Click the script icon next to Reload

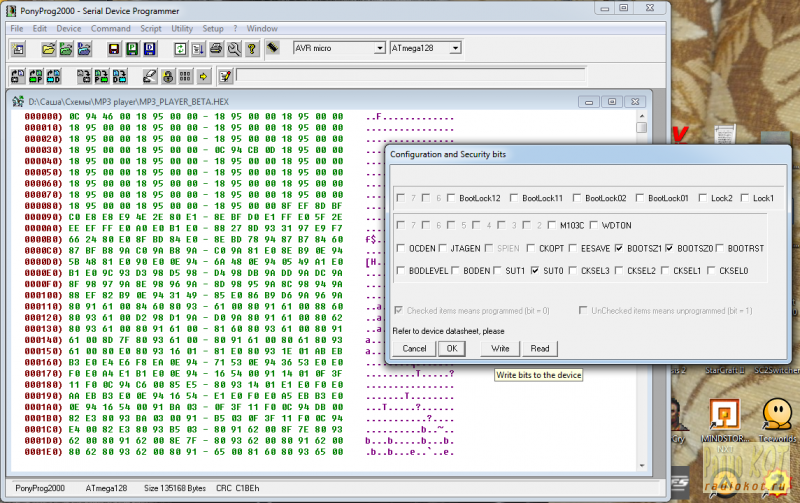tap(198, 49)
